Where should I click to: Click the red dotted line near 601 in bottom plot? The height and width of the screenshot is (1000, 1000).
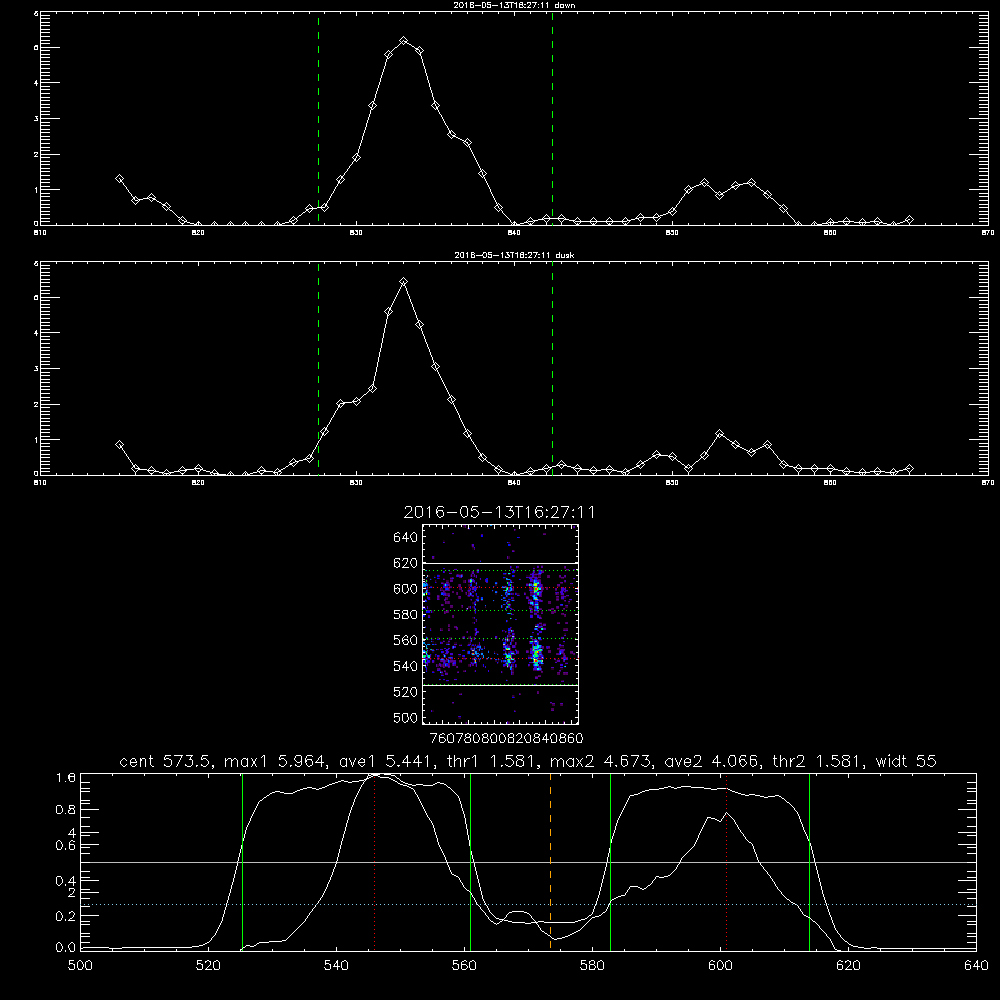[726, 862]
